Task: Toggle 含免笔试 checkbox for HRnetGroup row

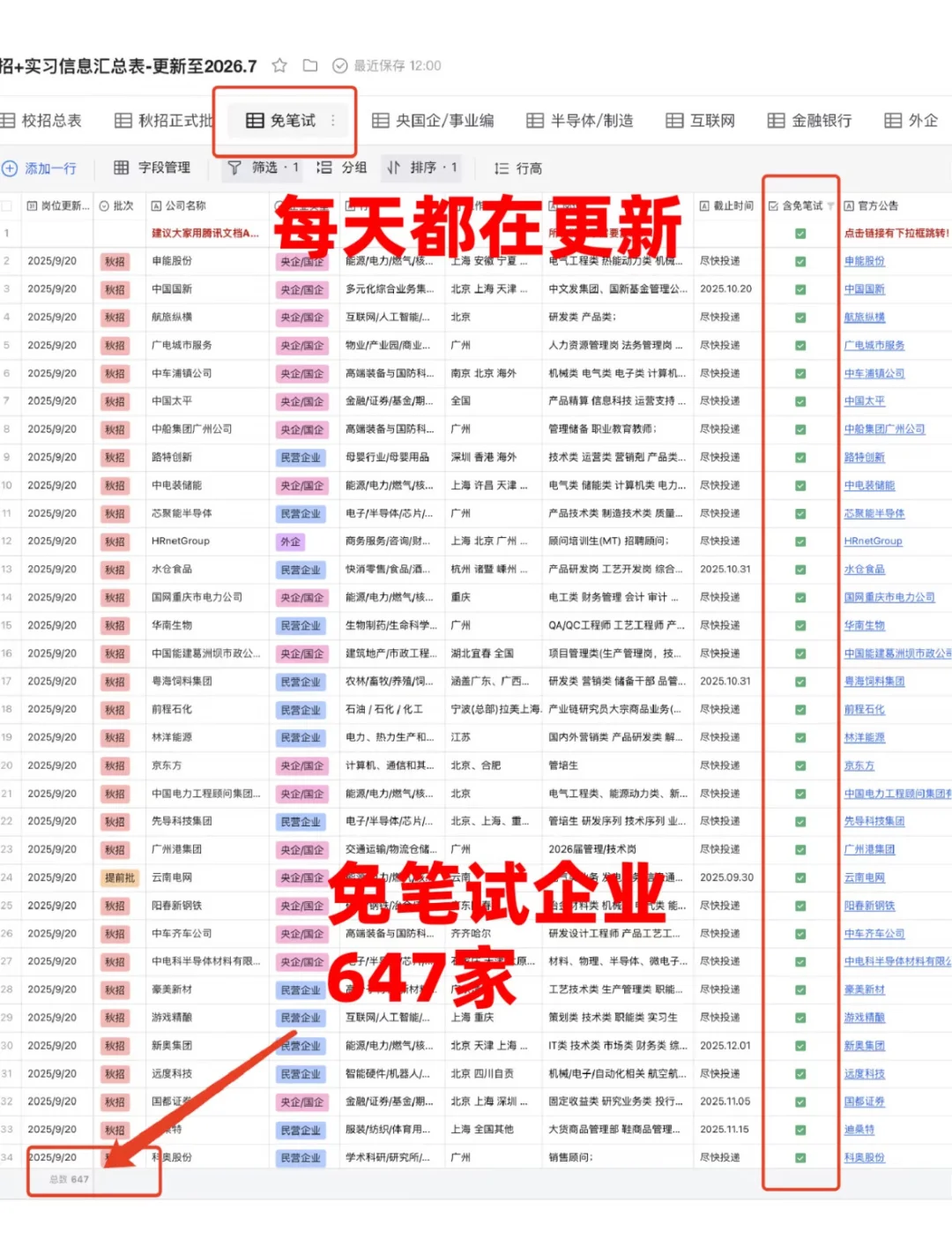Action: point(800,541)
